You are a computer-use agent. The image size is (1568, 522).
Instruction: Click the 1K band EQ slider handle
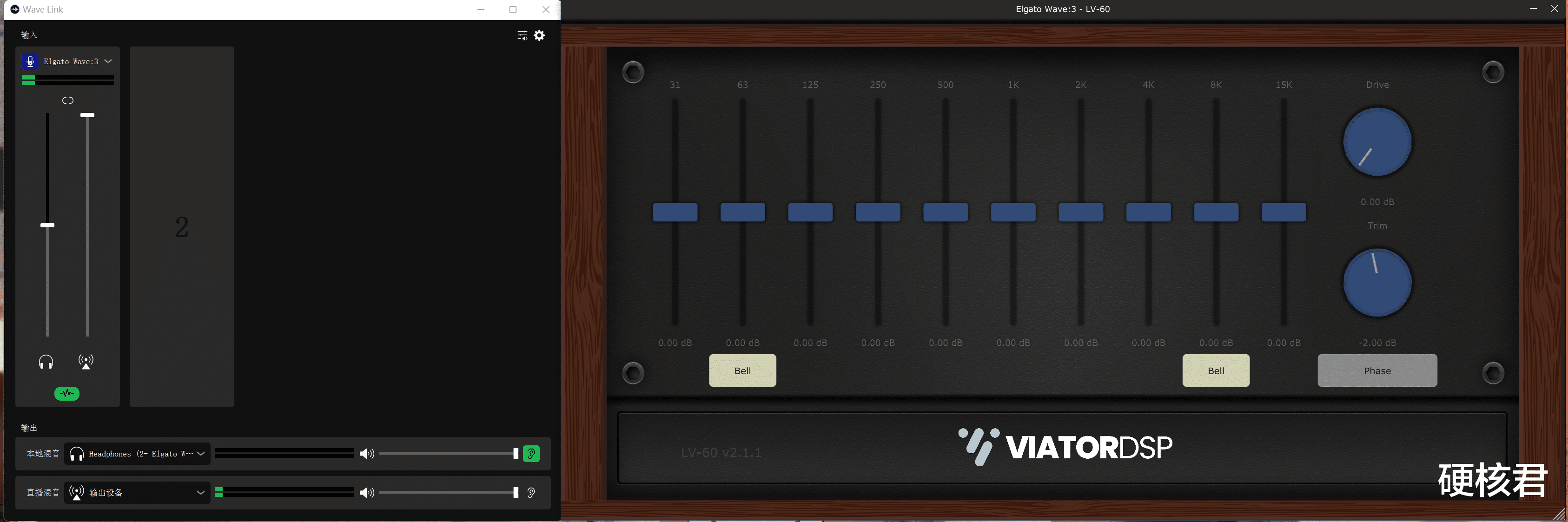tap(1013, 212)
